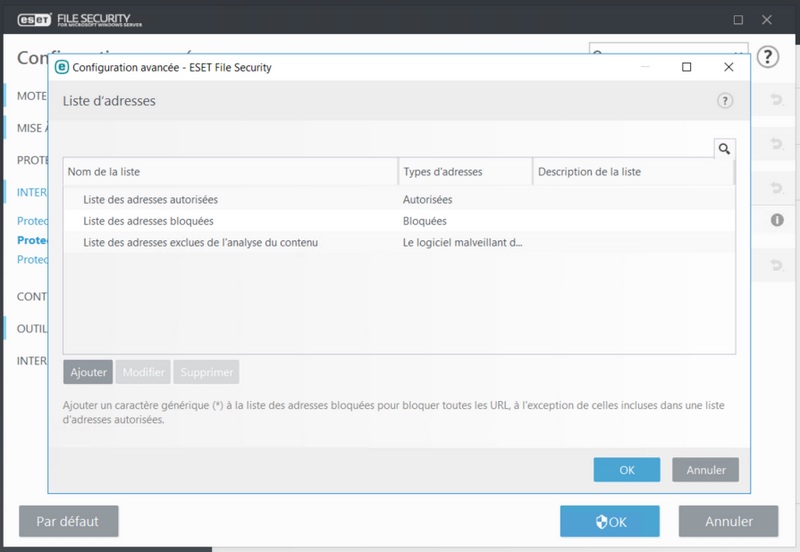Cancel the address list dialog with Annuler

pyautogui.click(x=706, y=470)
